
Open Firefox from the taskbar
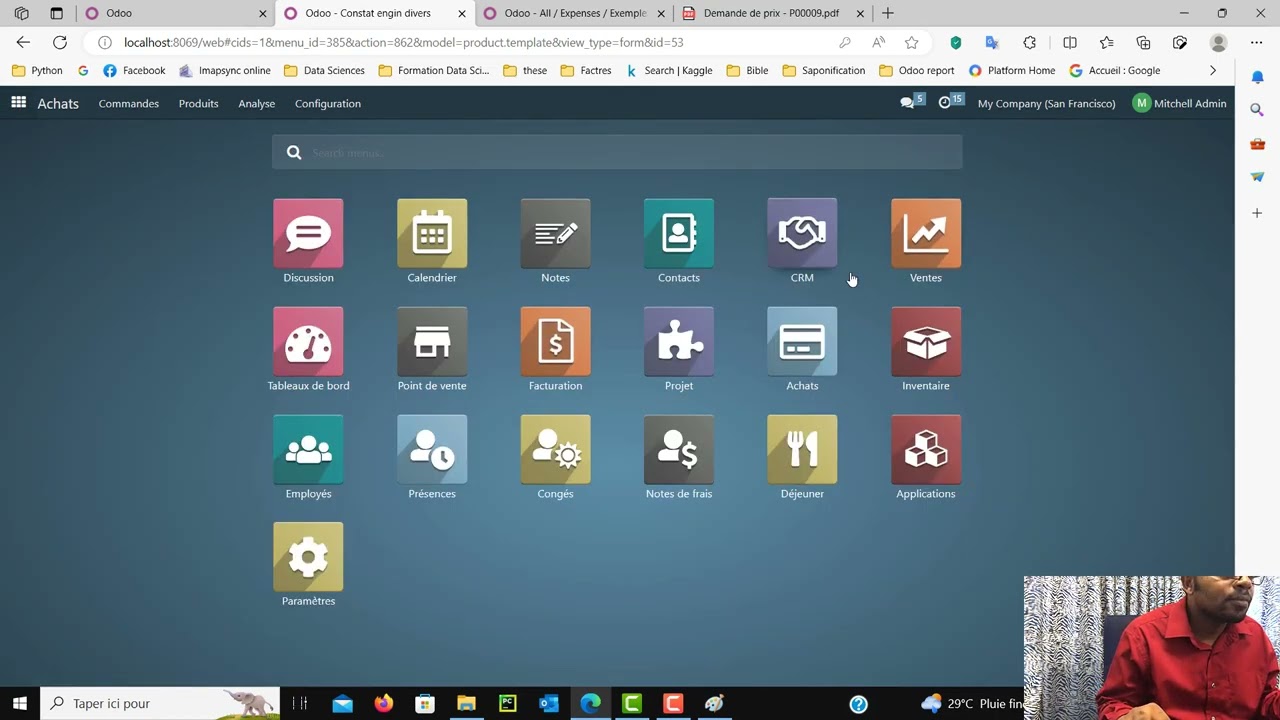pyautogui.click(x=384, y=703)
